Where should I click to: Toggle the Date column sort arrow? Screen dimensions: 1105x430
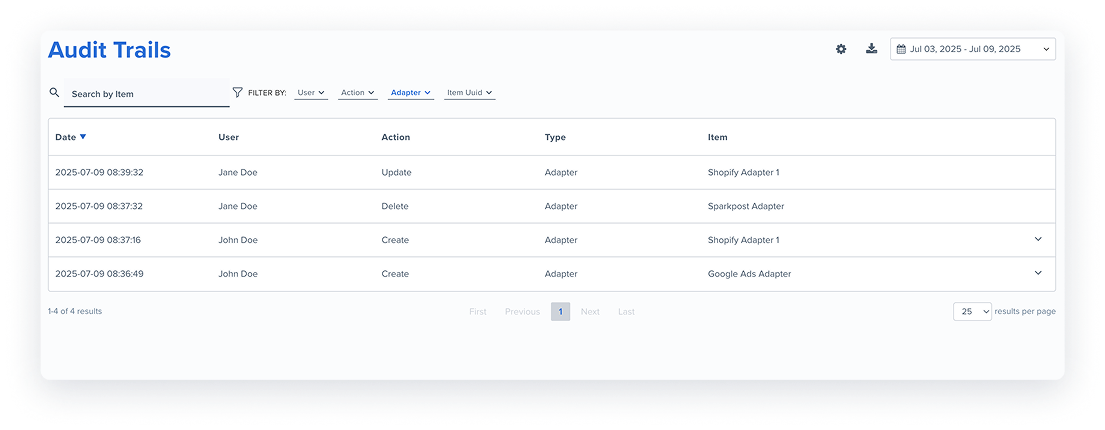[x=83, y=137]
